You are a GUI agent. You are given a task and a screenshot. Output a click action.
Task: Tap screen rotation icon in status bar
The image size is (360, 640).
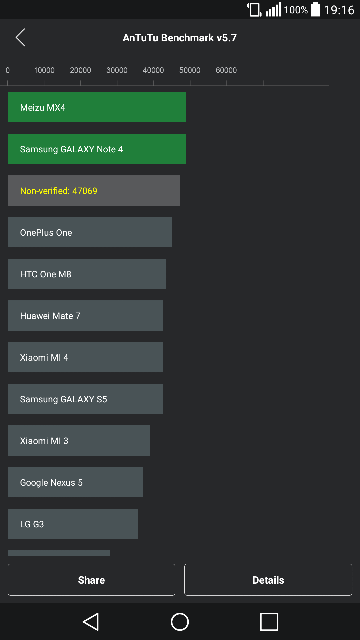[254, 9]
